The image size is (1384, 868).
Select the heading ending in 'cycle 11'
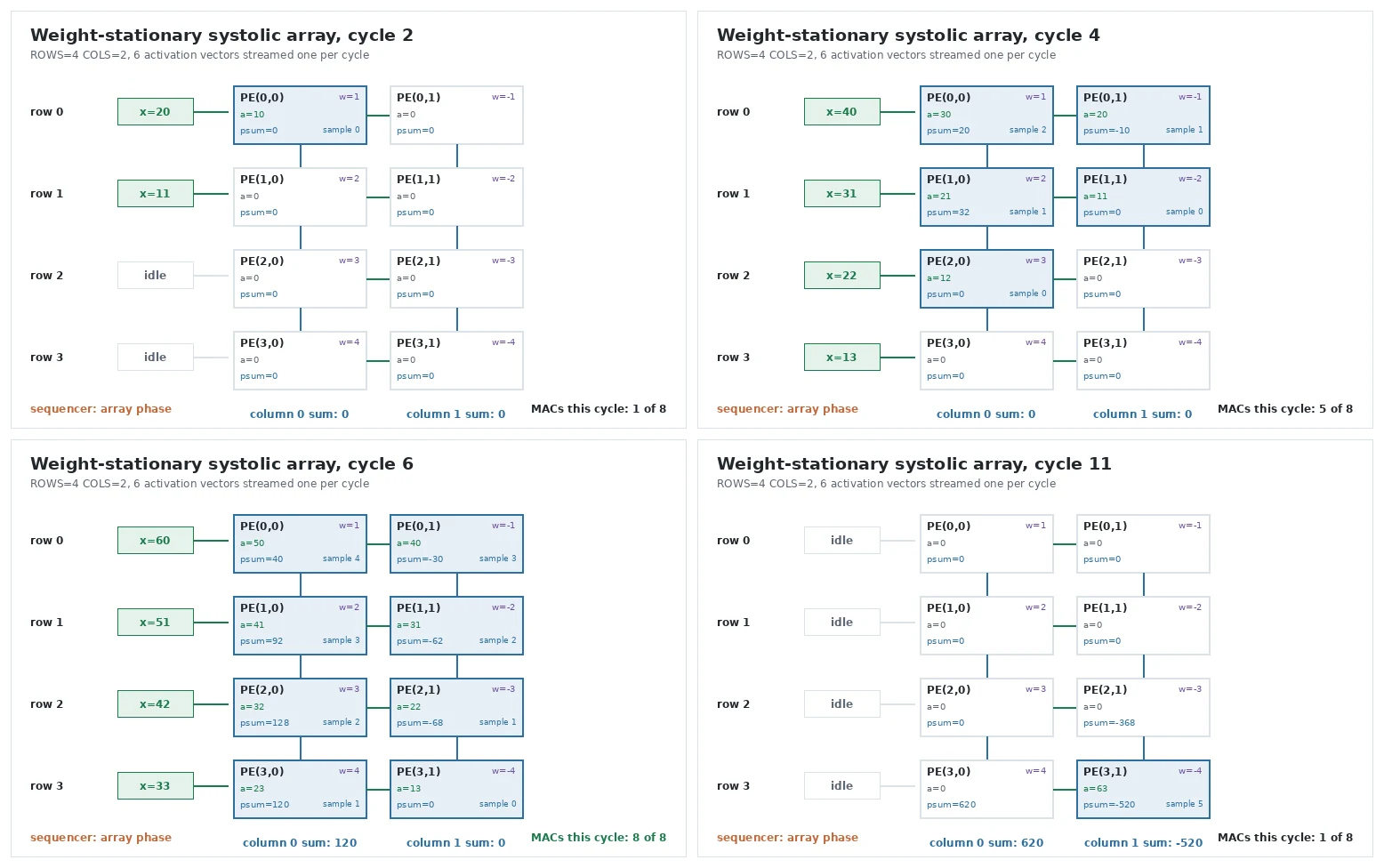(914, 464)
